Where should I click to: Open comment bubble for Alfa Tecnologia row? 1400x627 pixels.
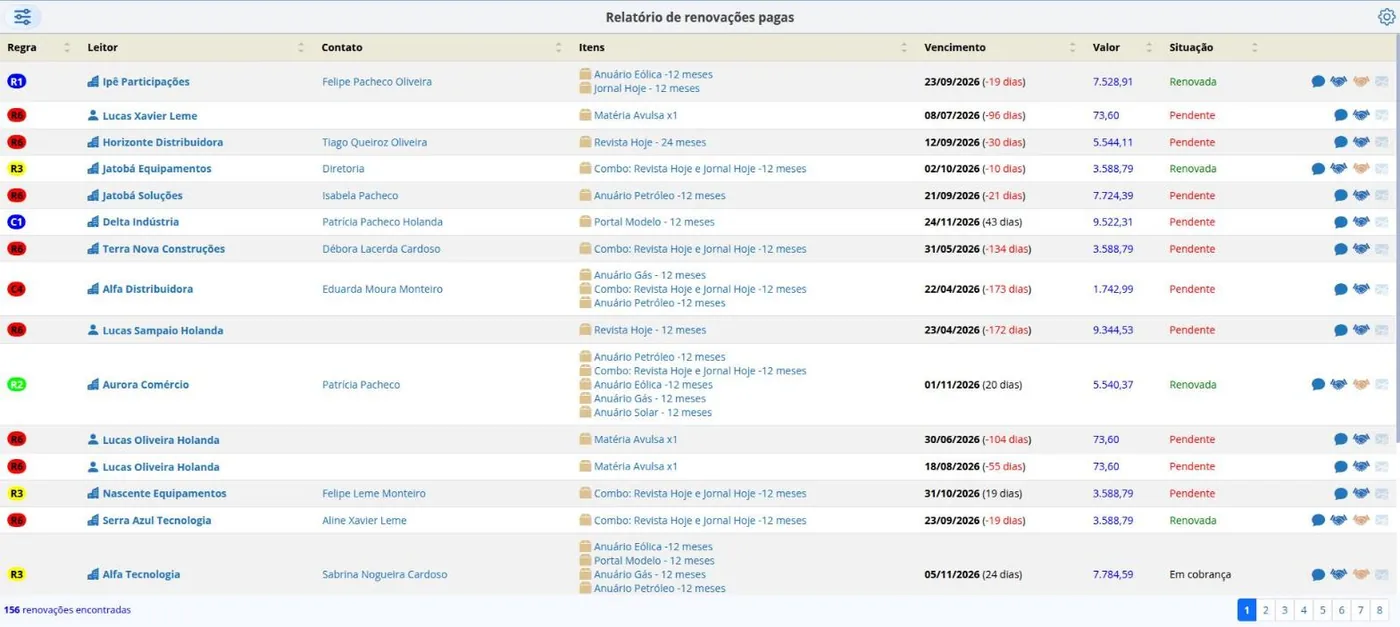coord(1318,575)
